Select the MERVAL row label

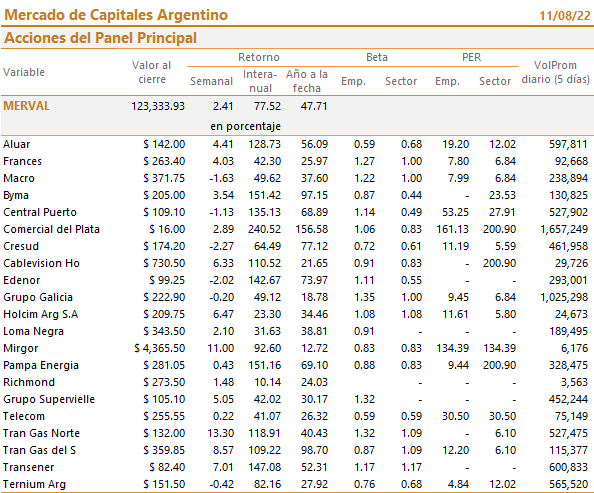[x=26, y=106]
